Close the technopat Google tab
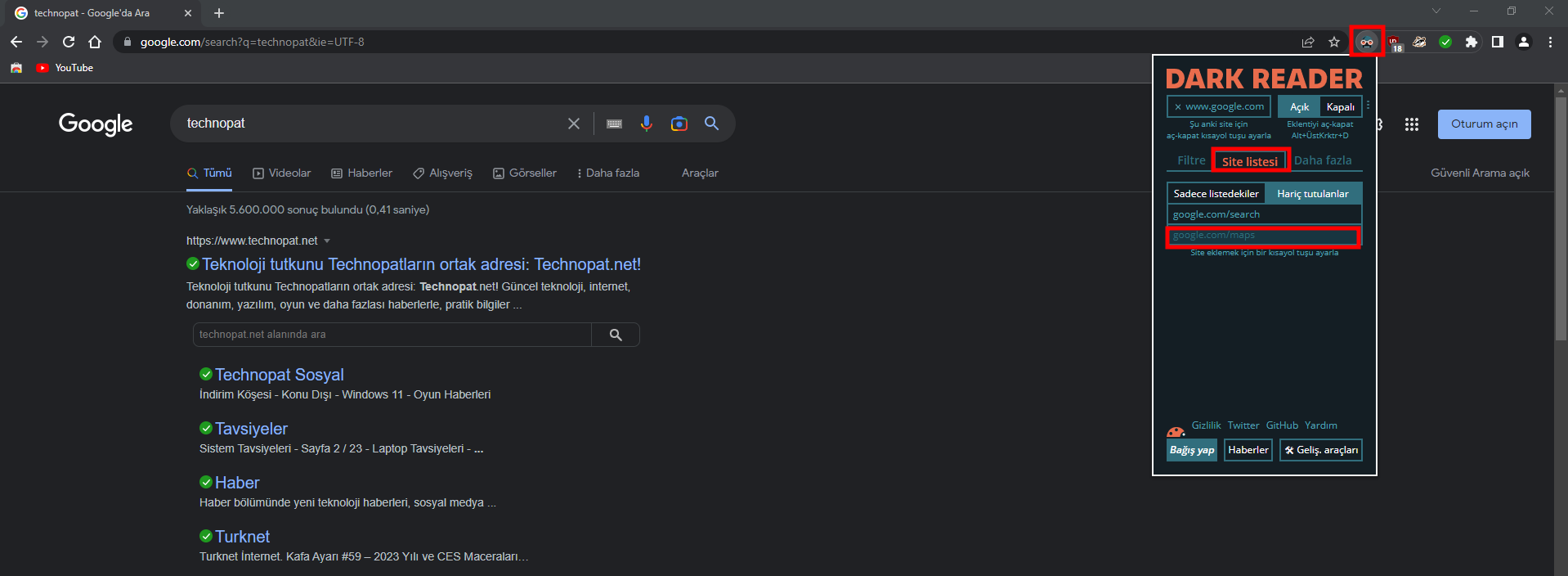The image size is (1568, 576). 188,13
